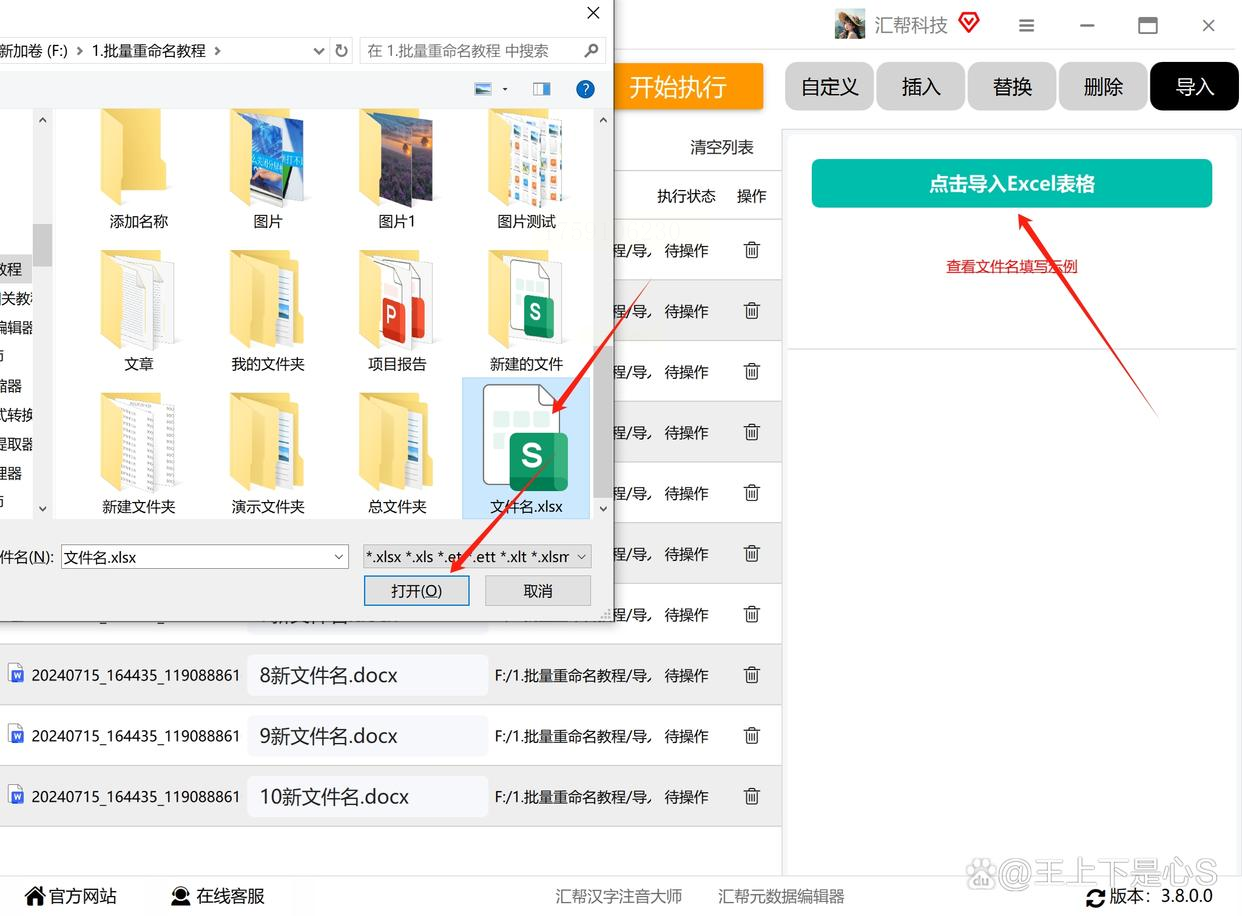The width and height of the screenshot is (1242, 916).
Task: Expand the address path history dropdown
Action: click(x=319, y=50)
